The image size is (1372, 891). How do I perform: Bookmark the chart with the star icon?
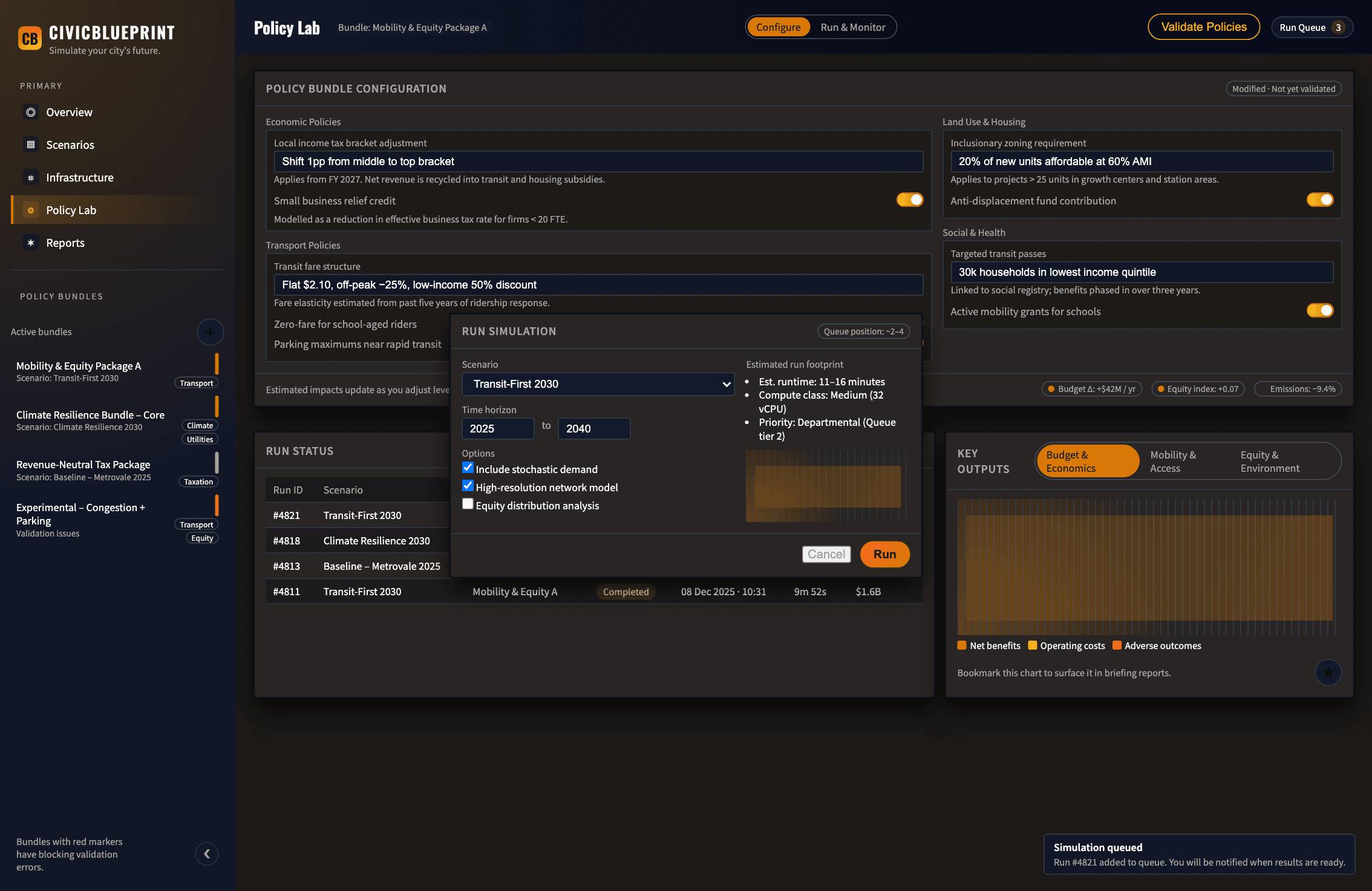pyautogui.click(x=1328, y=672)
